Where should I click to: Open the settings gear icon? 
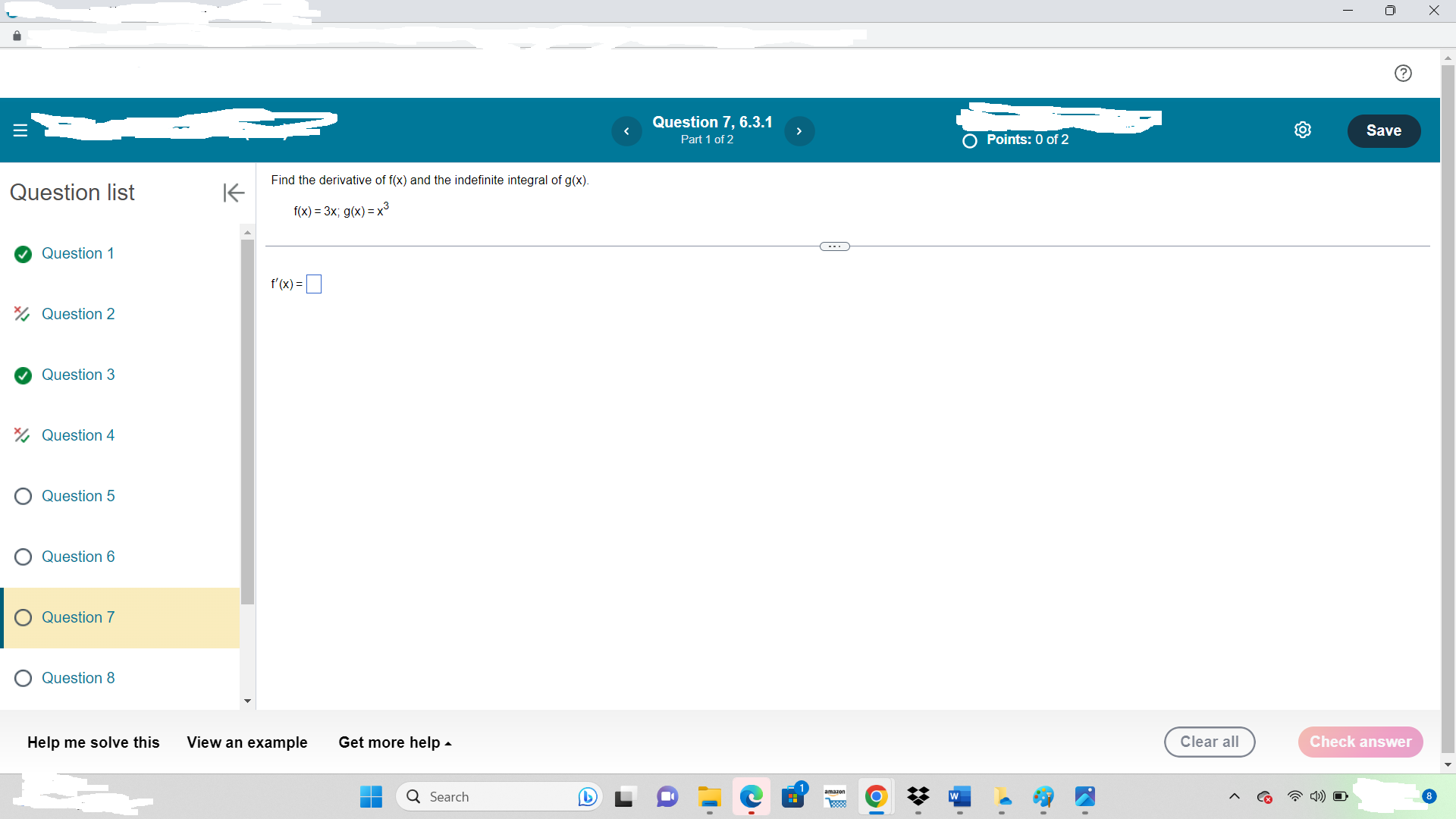pyautogui.click(x=1302, y=130)
